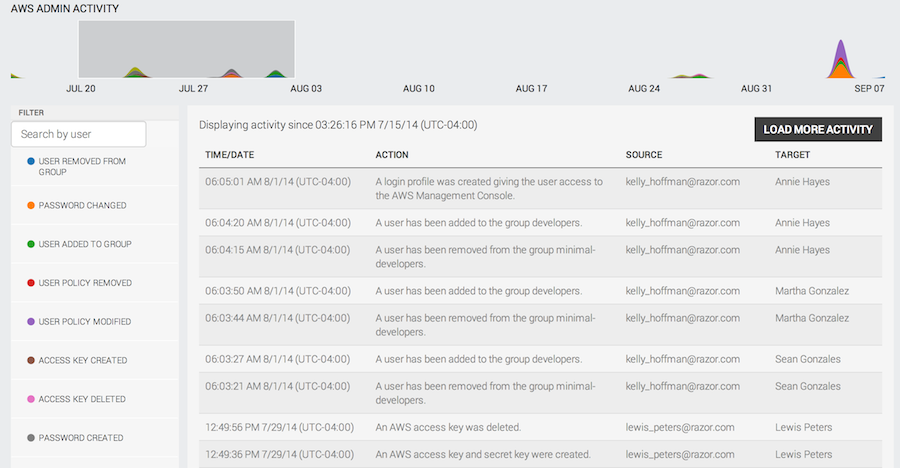900x468 pixels.
Task: Click the Aug 17 timeline label
Action: coord(531,89)
